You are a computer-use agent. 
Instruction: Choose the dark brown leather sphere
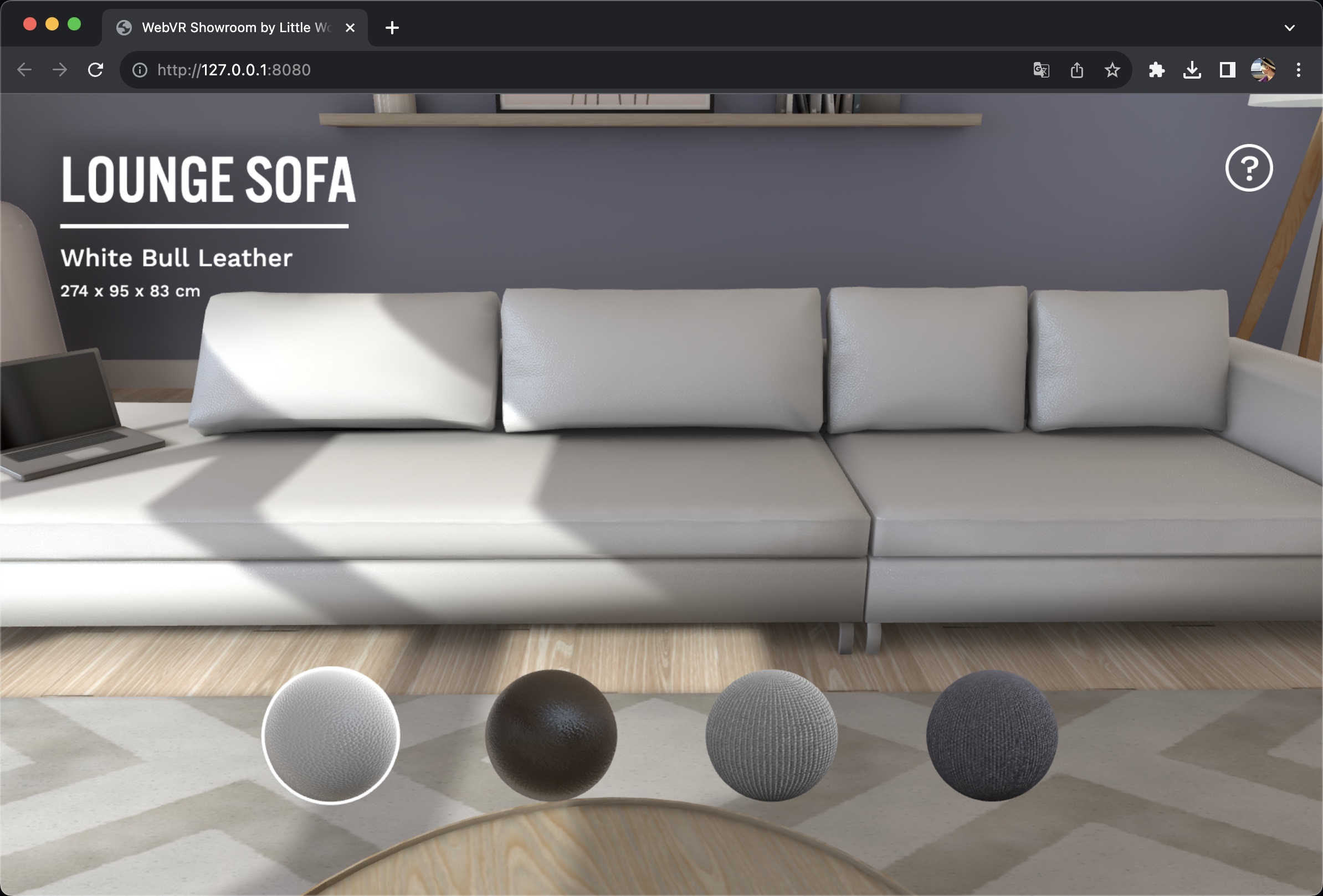pos(551,735)
